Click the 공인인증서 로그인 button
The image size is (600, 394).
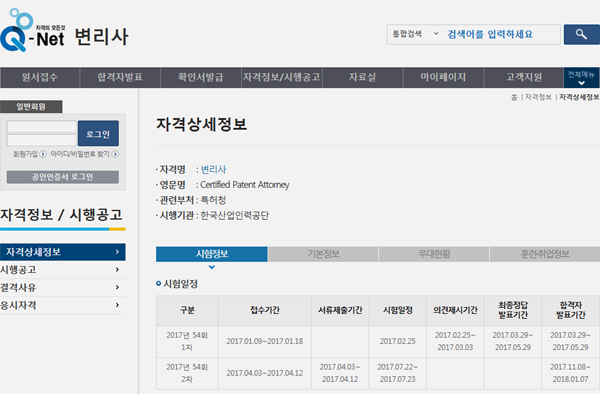point(63,177)
